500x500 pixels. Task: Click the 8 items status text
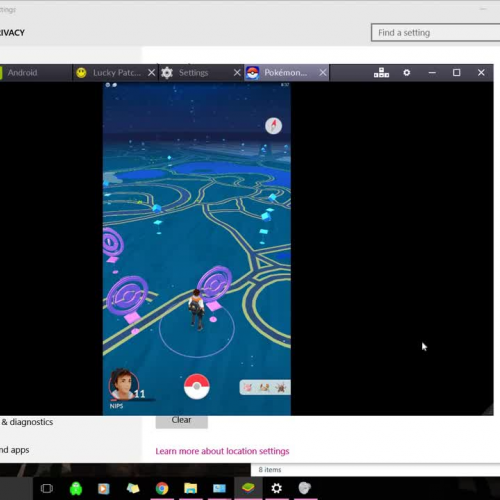[270, 470]
